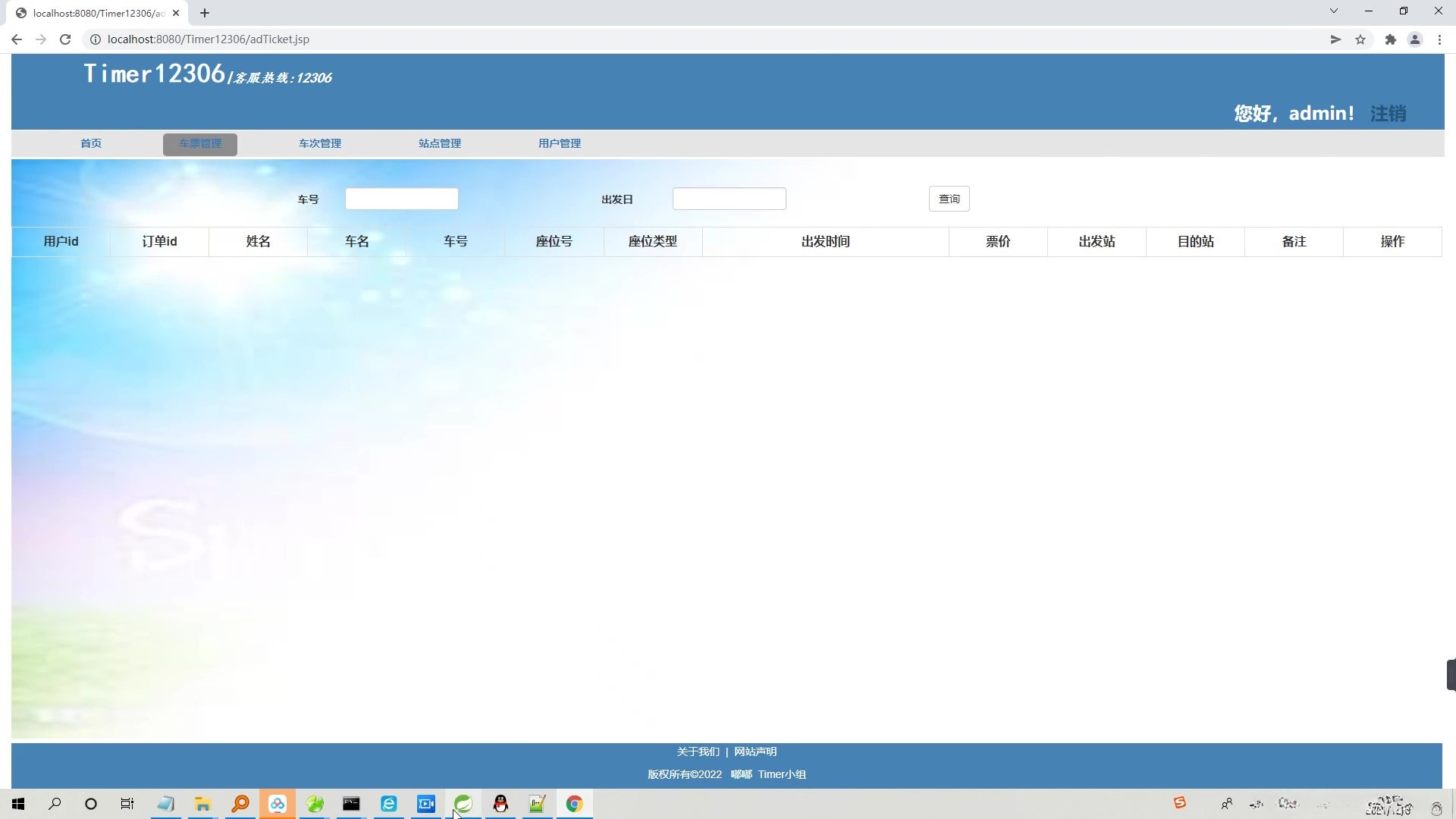Bookmark this page with the star icon
The width and height of the screenshot is (1456, 819).
click(1360, 39)
